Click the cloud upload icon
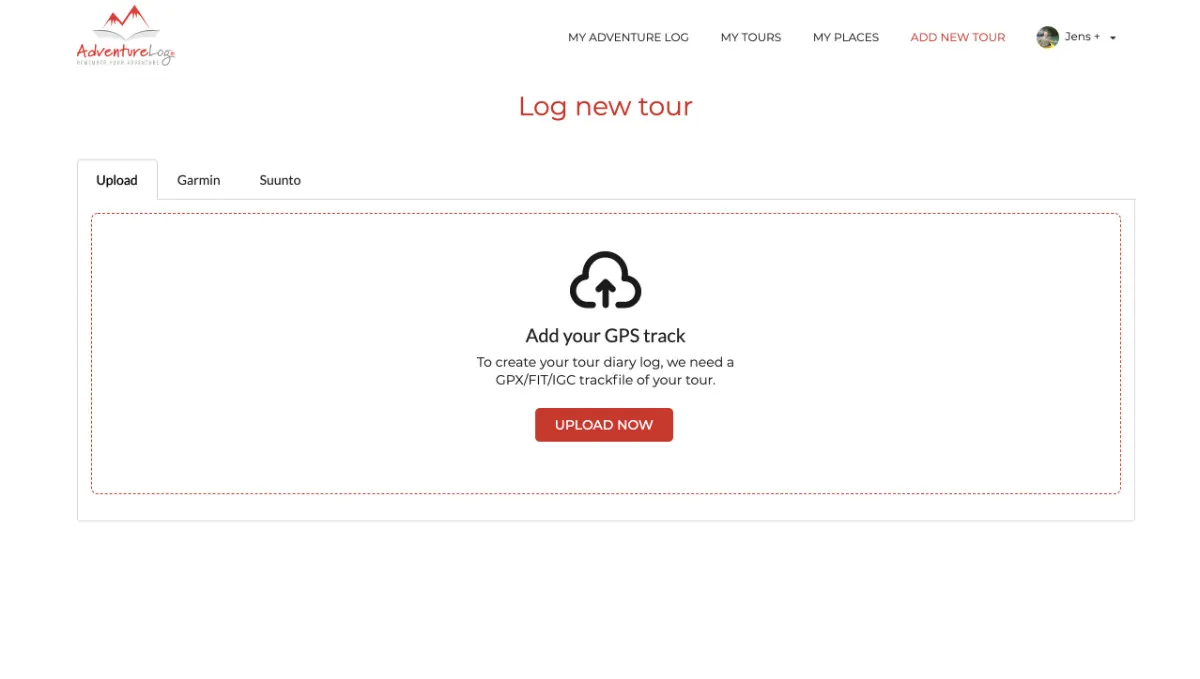Image resolution: width=1200 pixels, height=679 pixels. [x=605, y=281]
